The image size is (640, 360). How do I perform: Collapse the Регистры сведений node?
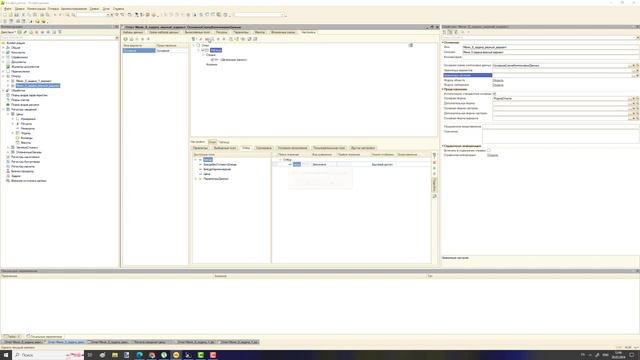[x=3, y=109]
